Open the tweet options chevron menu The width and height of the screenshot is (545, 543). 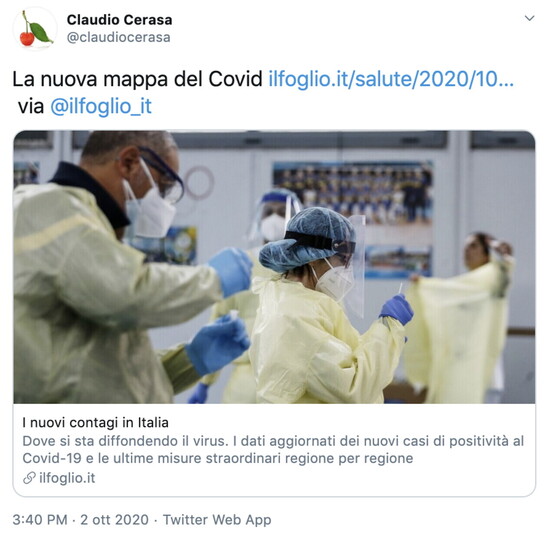(529, 18)
